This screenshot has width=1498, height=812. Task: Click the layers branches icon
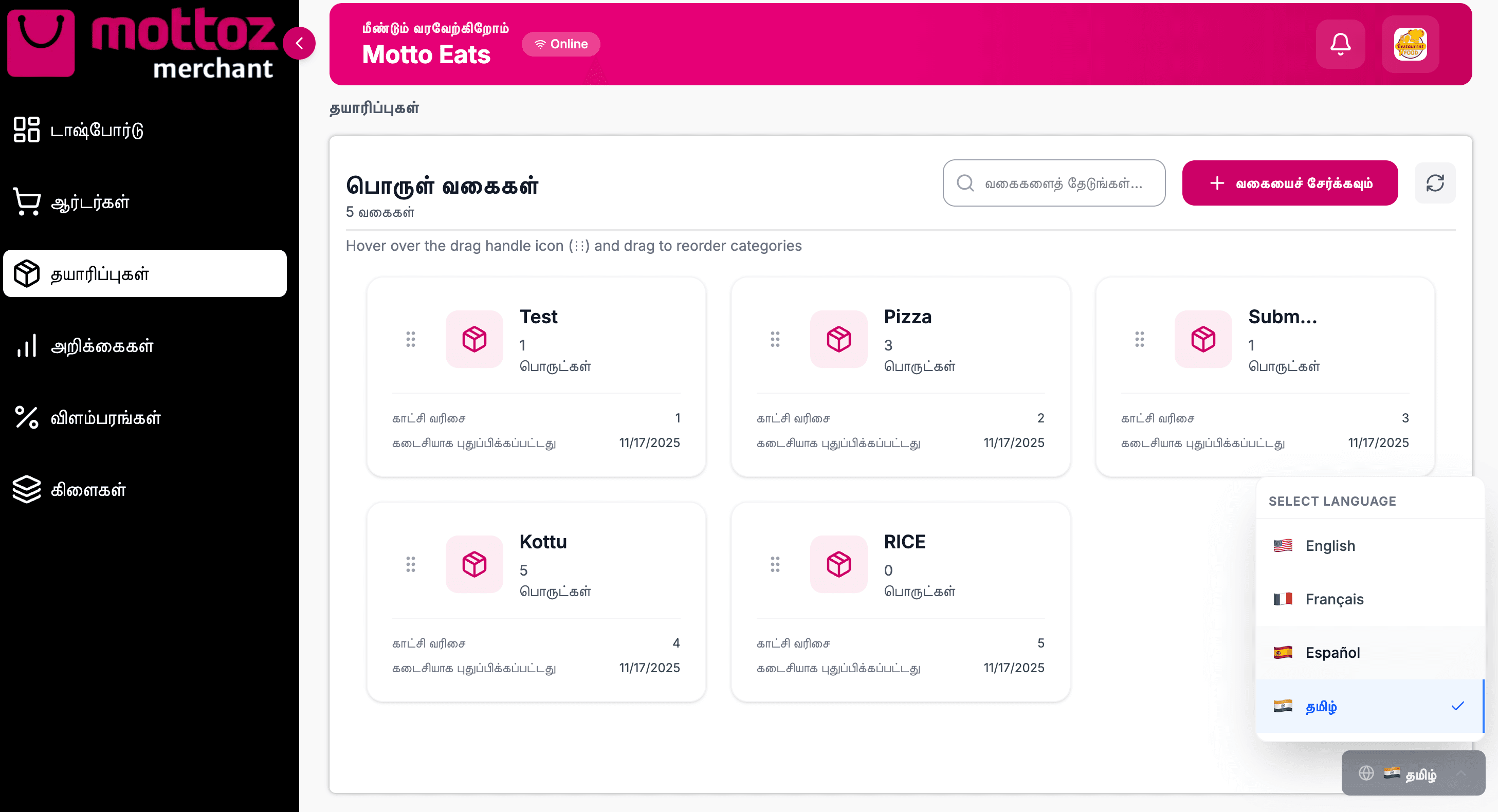coord(27,489)
